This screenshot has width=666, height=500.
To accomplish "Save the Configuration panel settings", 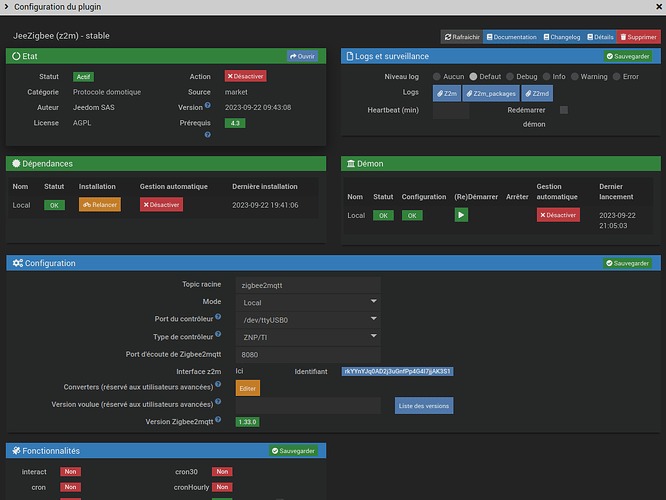I will click(x=627, y=263).
